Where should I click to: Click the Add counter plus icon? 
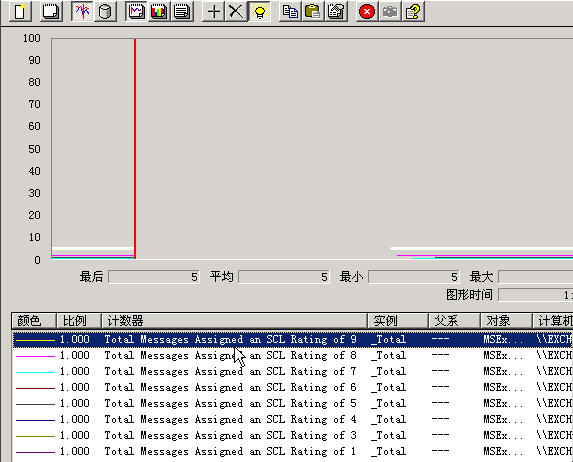(214, 11)
